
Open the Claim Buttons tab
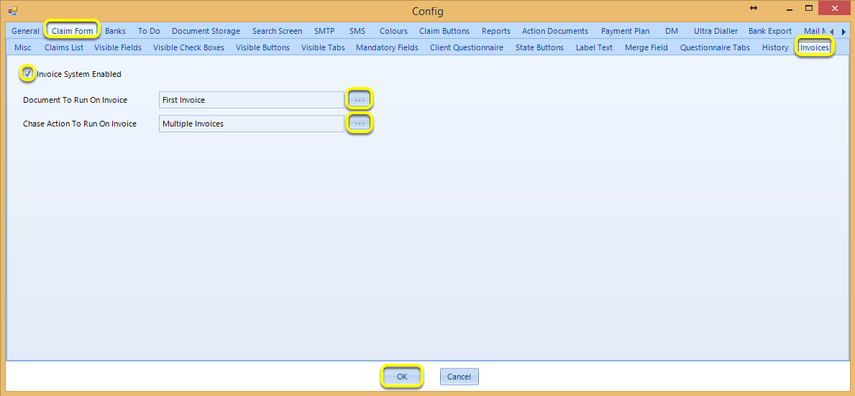[444, 31]
